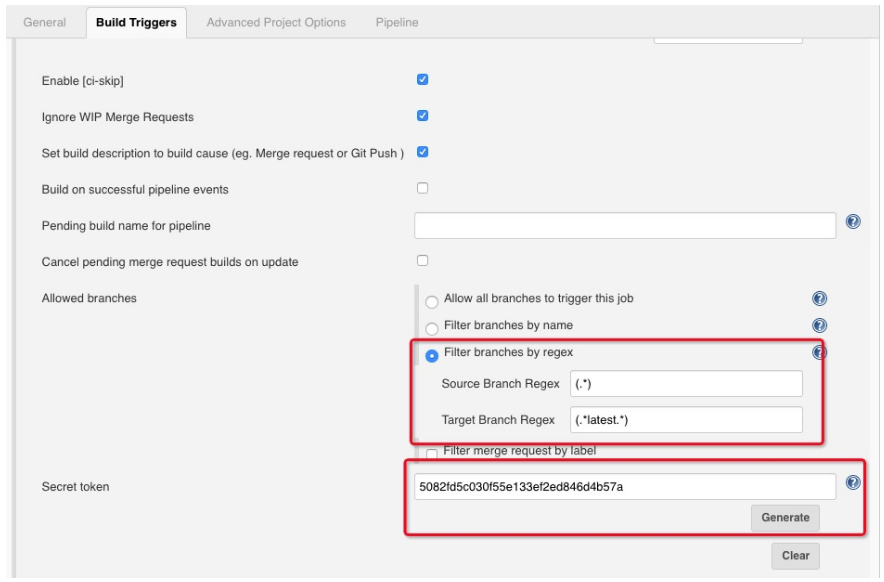Viewport: 884px width, 582px height.
Task: Open help icon beside Secret token field
Action: 853,482
